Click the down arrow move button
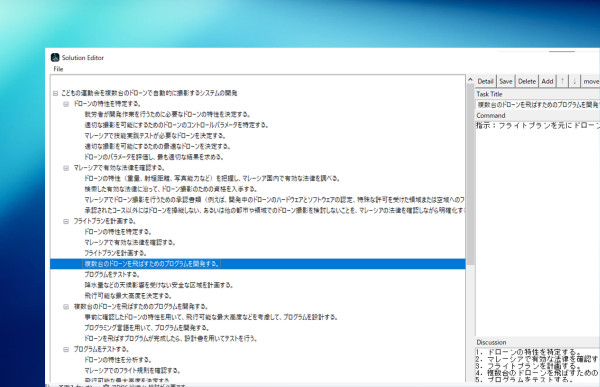The height and width of the screenshot is (387, 600). [574, 81]
